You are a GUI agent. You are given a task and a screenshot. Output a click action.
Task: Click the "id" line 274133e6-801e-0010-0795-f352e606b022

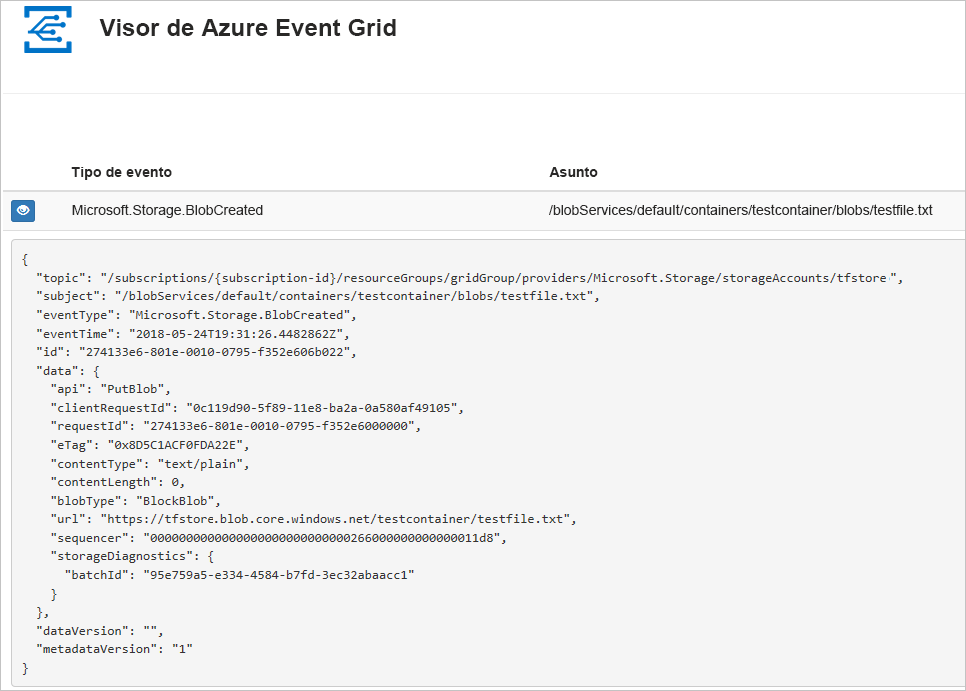[x=197, y=352]
